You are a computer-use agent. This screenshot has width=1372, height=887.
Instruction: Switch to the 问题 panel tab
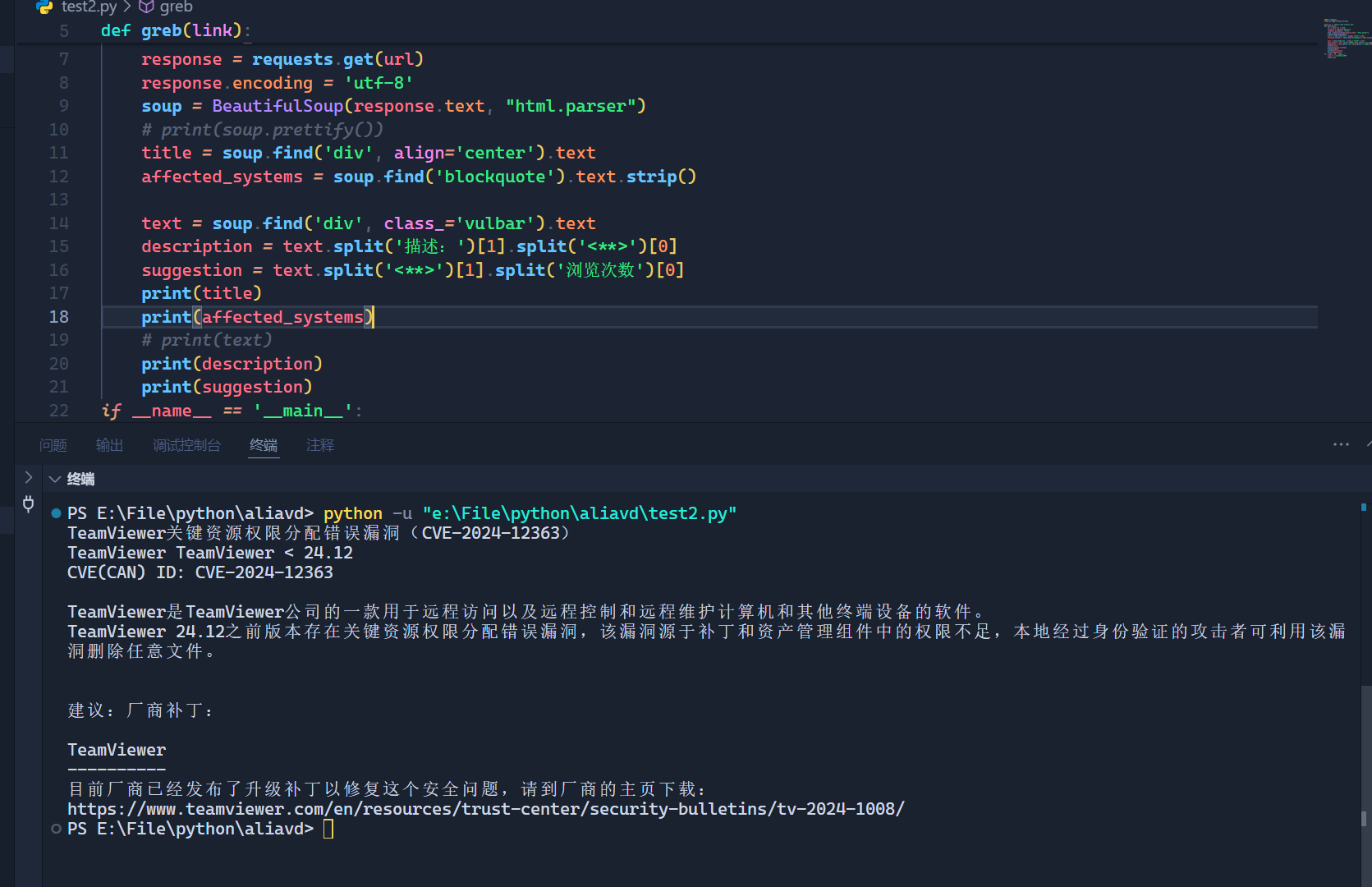53,445
